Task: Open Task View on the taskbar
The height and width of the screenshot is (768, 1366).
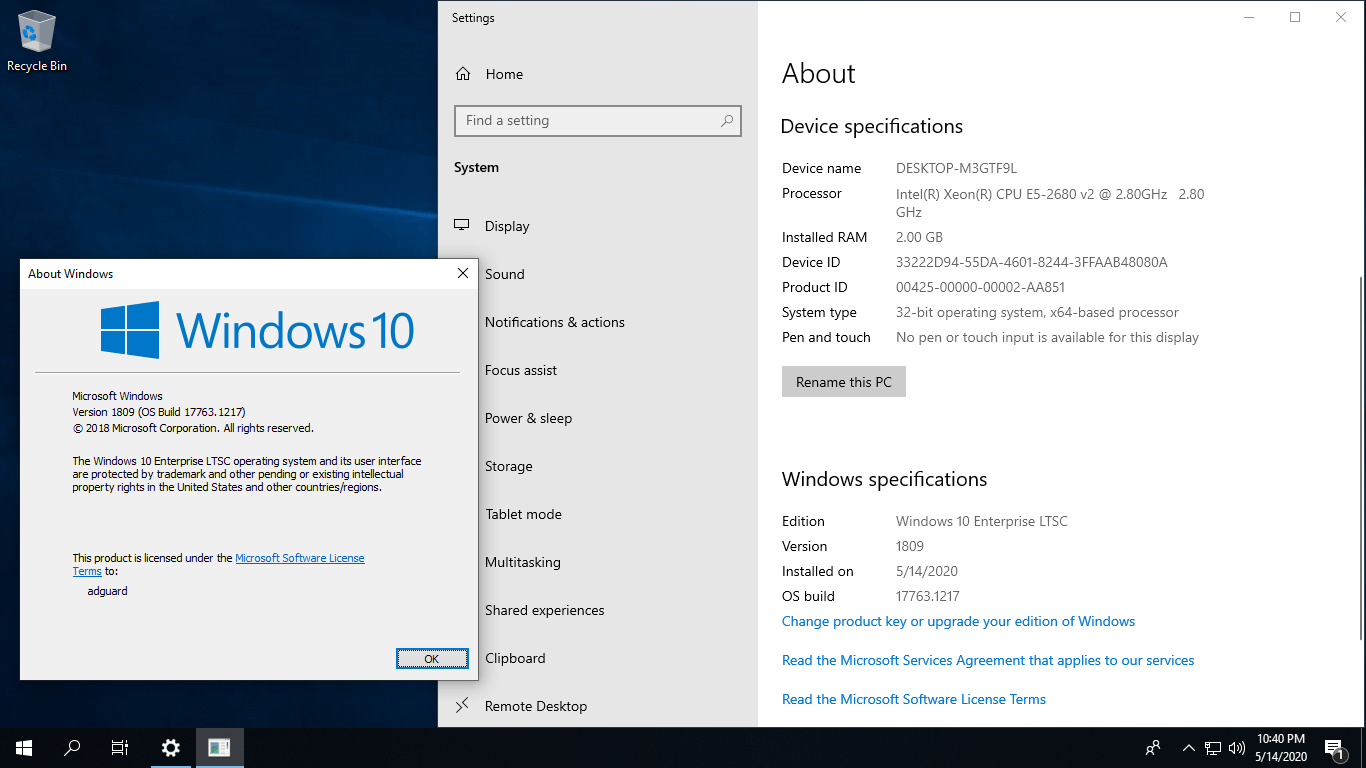Action: tap(120, 747)
